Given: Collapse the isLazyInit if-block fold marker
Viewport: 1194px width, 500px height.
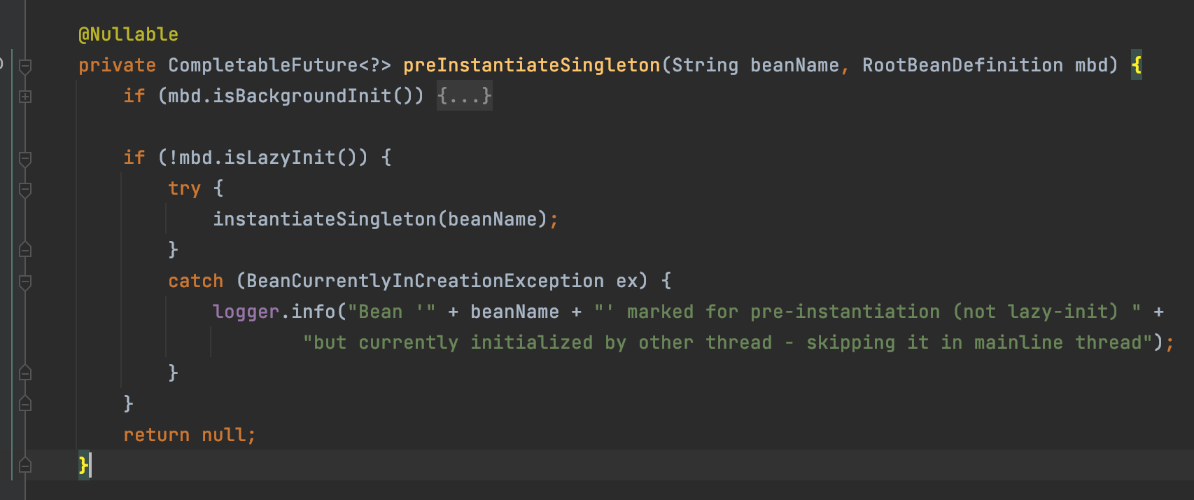Looking at the screenshot, I should pyautogui.click(x=26, y=158).
